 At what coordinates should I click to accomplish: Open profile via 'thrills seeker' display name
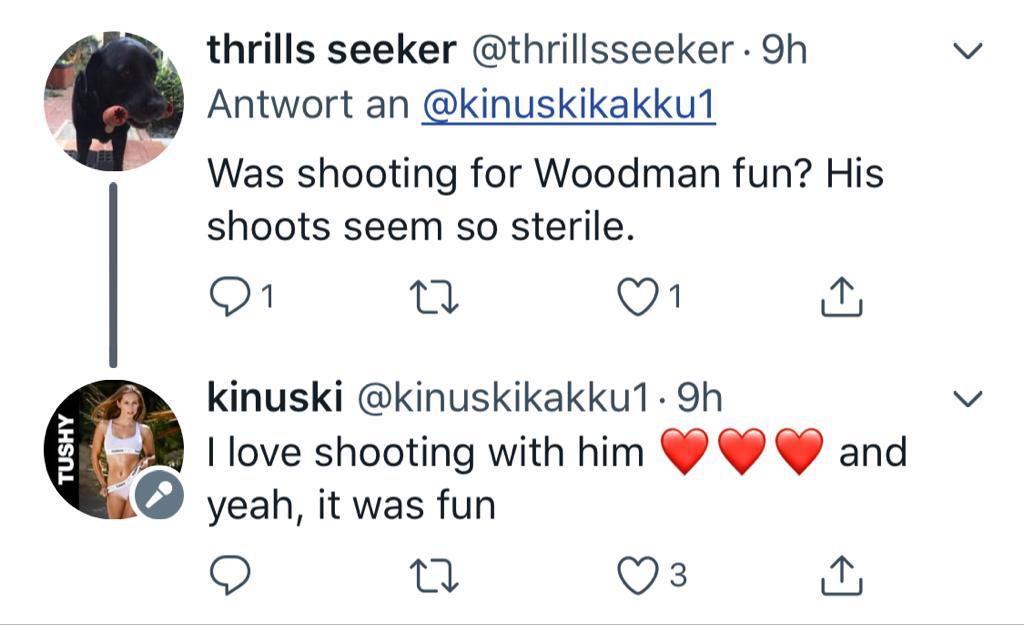click(331, 51)
